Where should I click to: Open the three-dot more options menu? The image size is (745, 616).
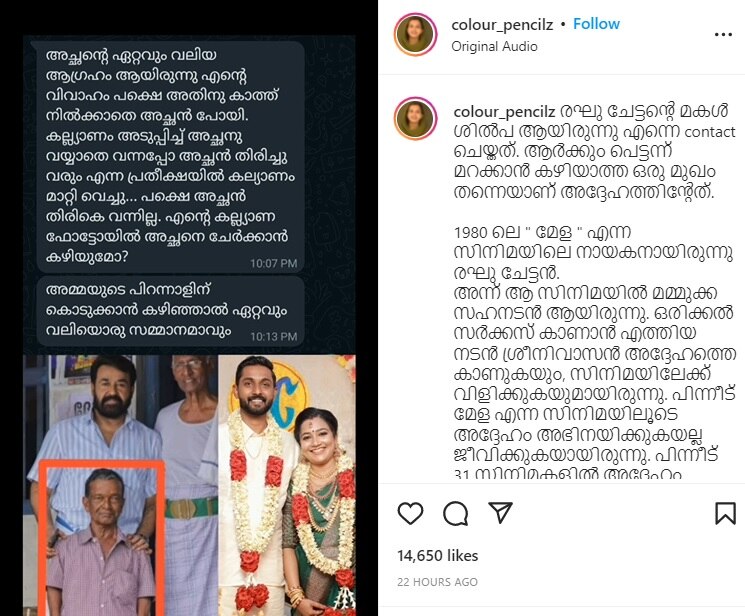[x=723, y=34]
